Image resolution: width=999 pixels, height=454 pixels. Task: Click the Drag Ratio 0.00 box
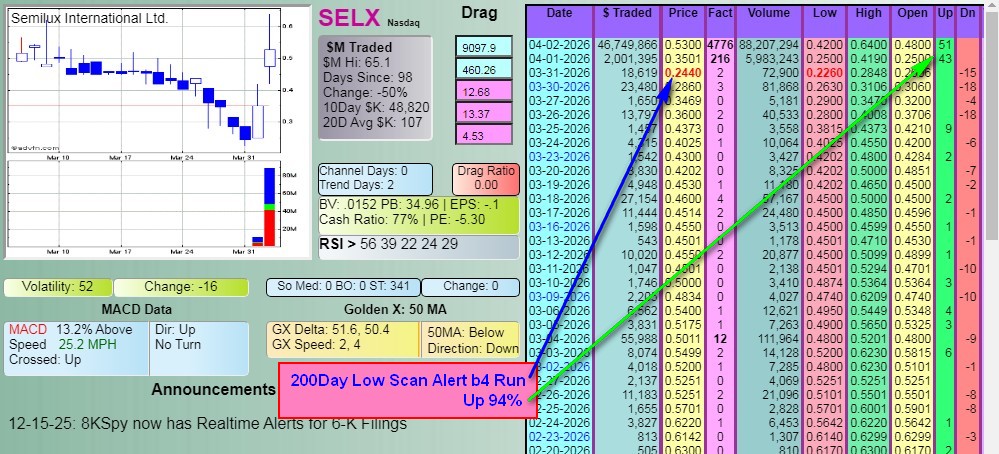[x=485, y=178]
